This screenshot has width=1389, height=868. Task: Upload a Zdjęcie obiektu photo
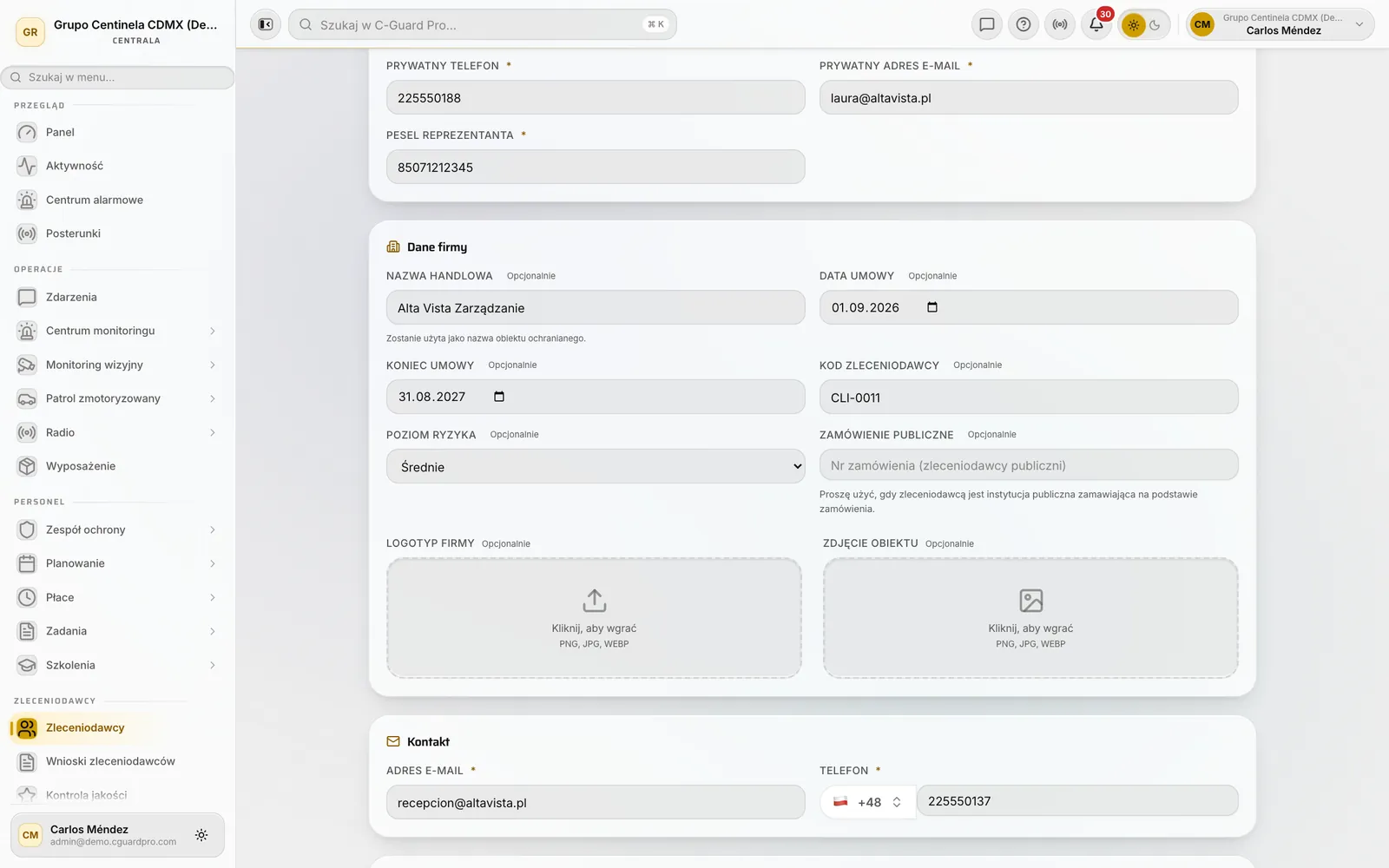(x=1030, y=618)
